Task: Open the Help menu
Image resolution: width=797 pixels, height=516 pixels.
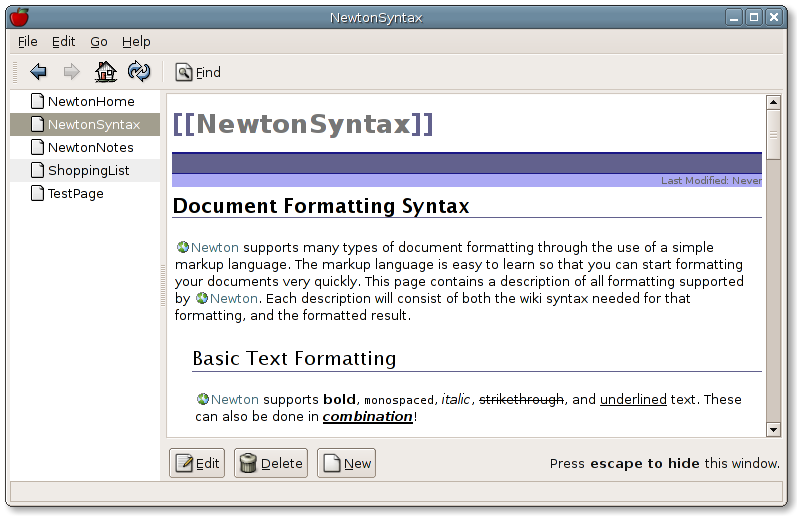Action: (x=136, y=42)
